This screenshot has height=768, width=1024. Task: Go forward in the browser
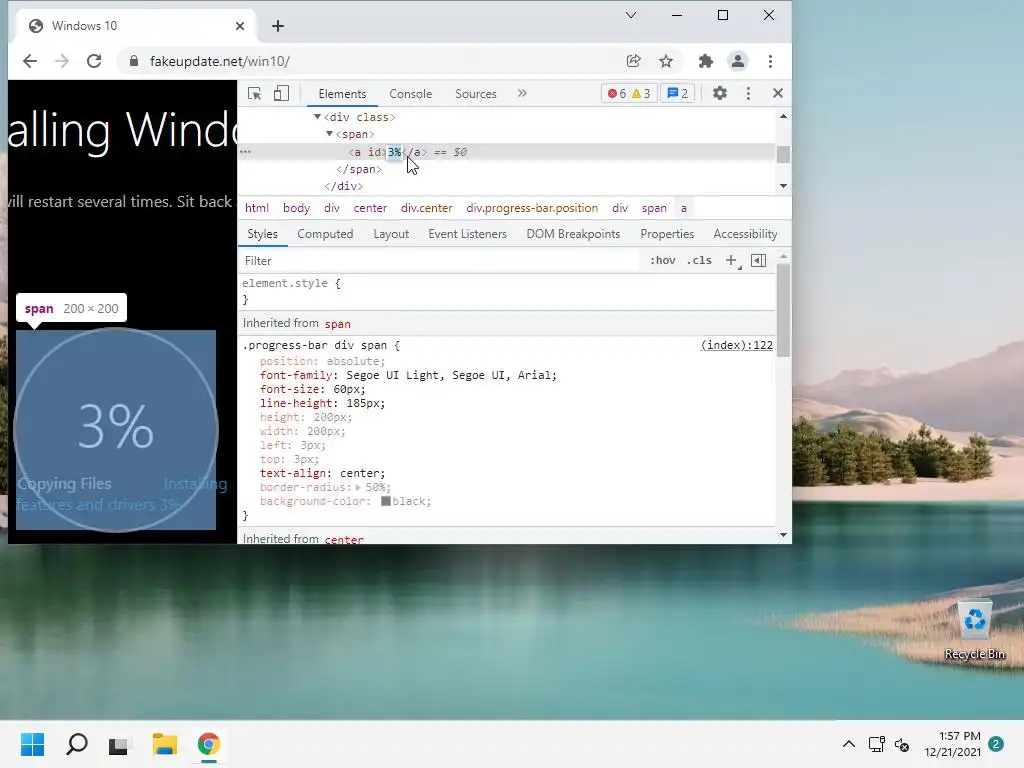[62, 61]
